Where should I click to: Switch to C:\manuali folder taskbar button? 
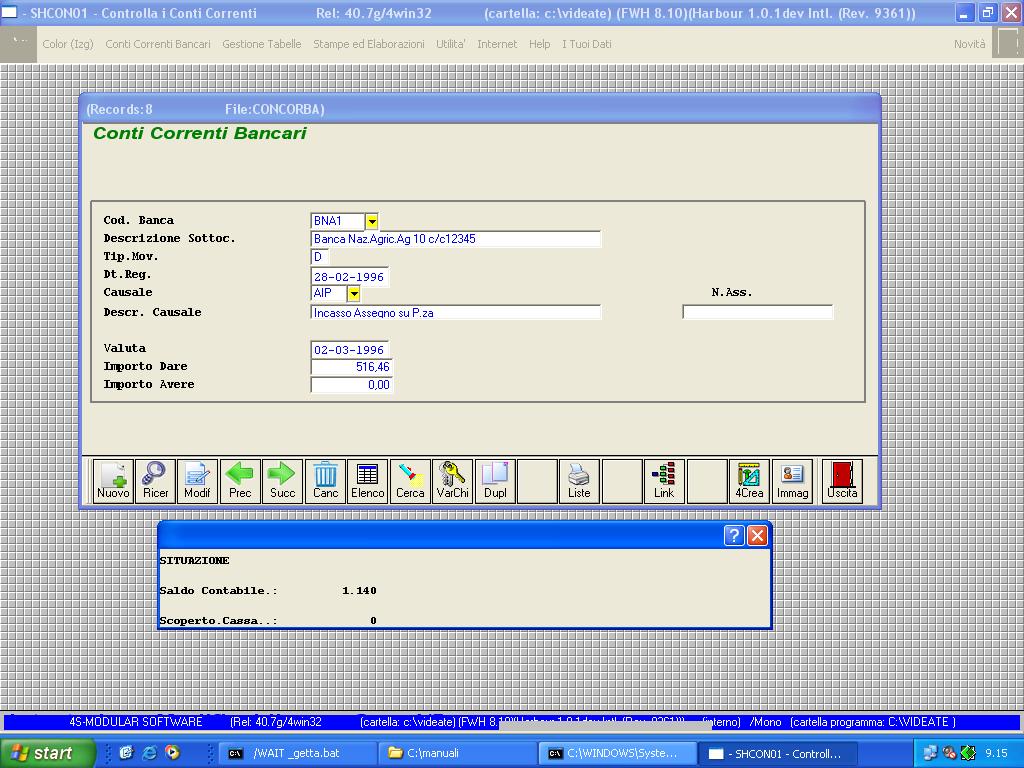coord(457,753)
